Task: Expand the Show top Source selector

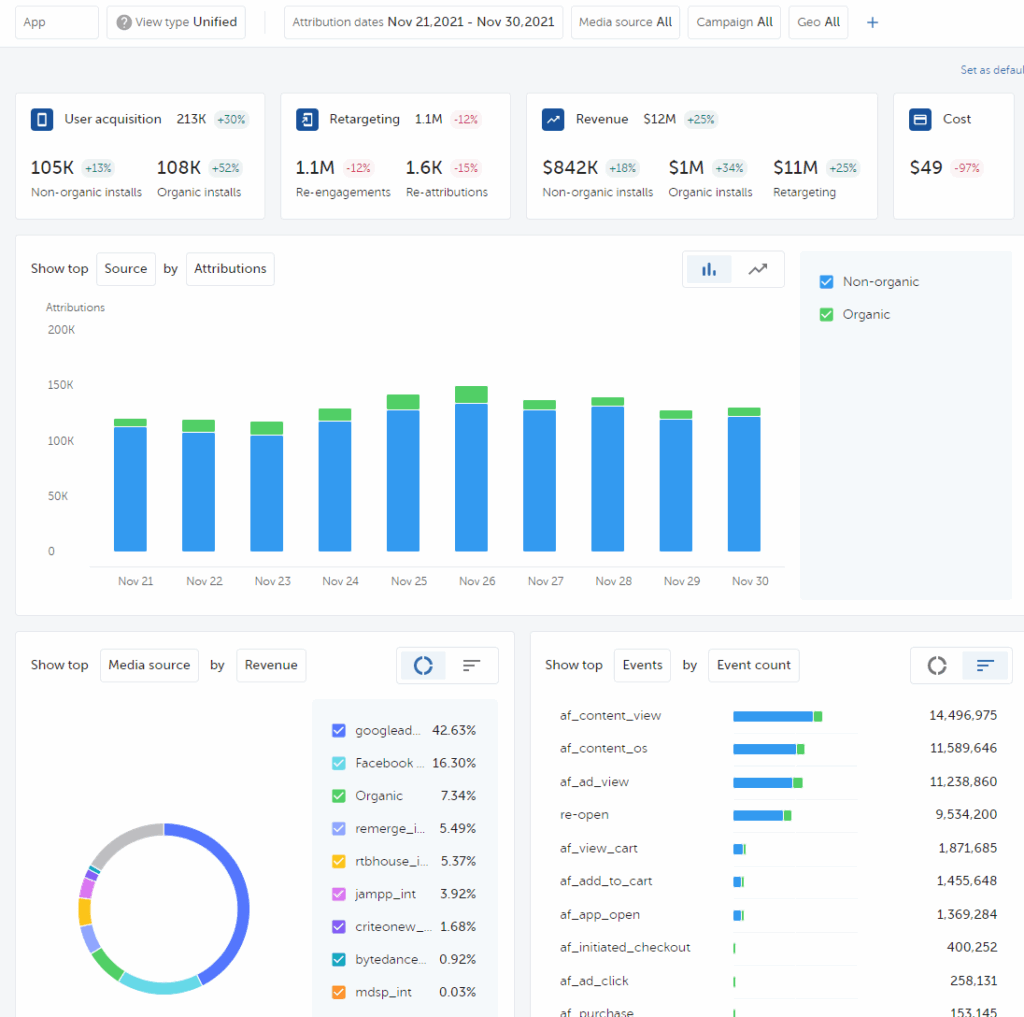Action: pos(125,269)
